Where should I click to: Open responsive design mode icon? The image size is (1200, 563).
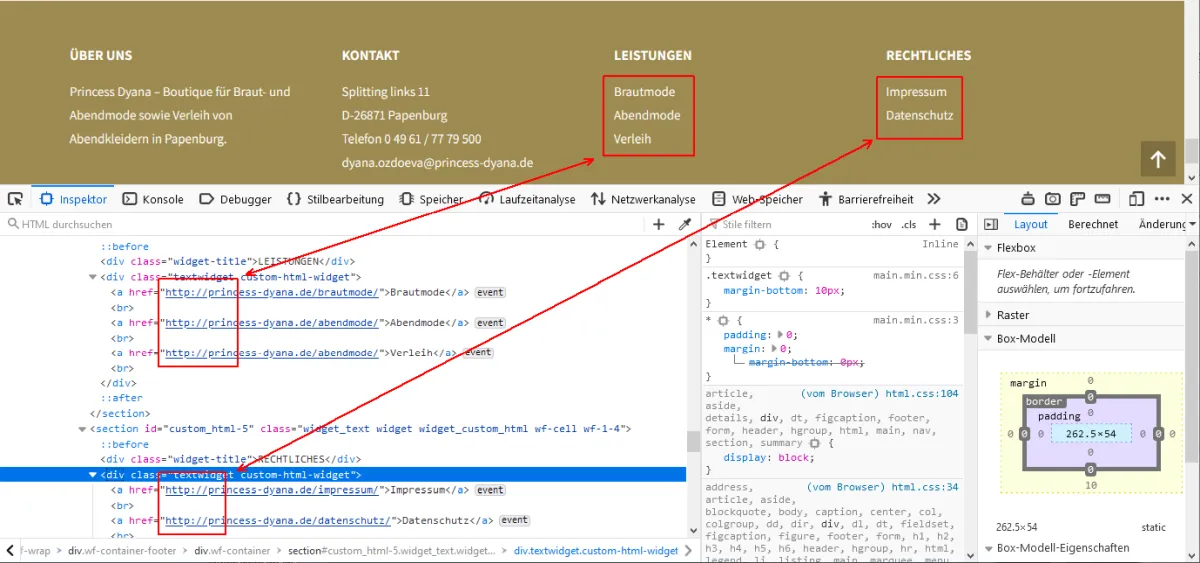point(1136,199)
